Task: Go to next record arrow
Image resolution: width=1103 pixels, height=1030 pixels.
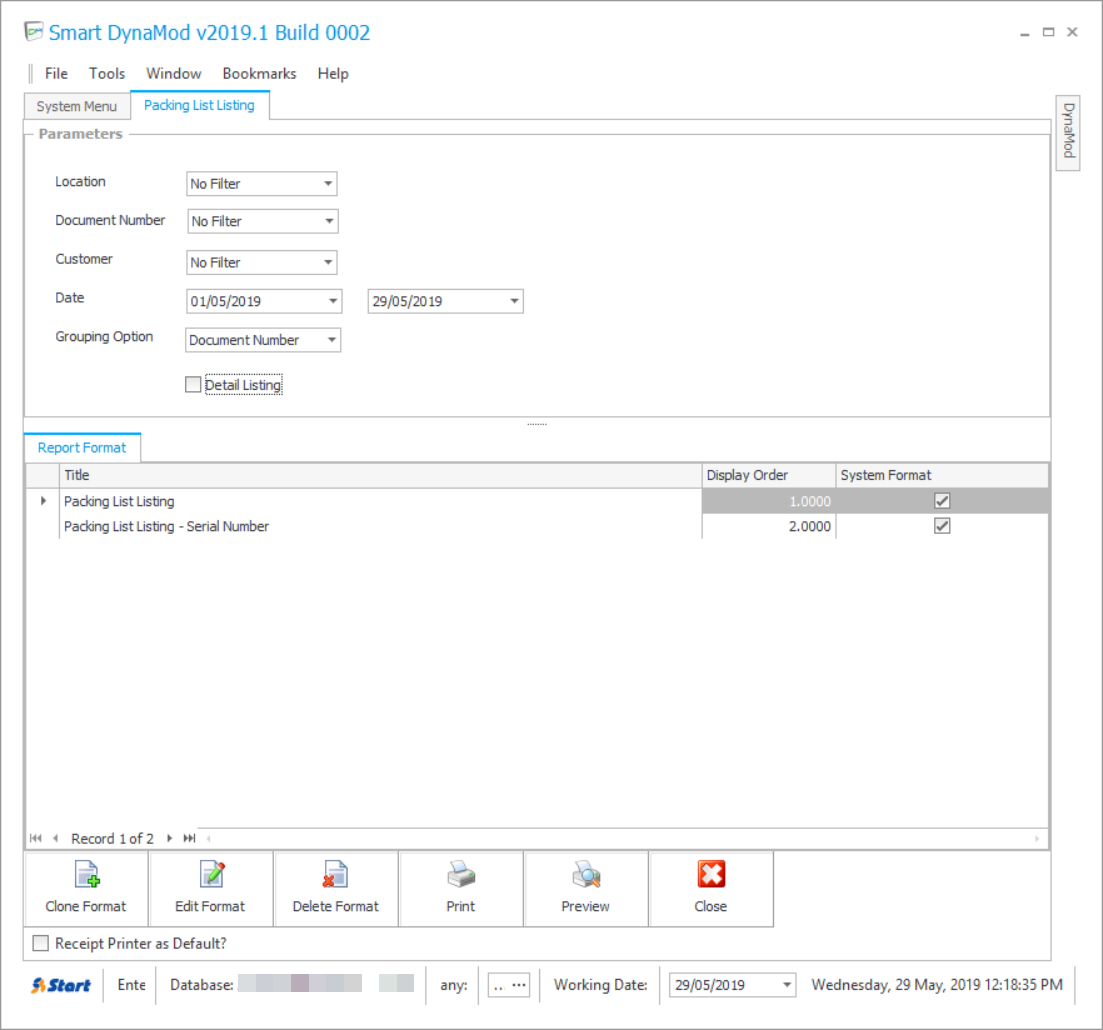Action: click(170, 838)
